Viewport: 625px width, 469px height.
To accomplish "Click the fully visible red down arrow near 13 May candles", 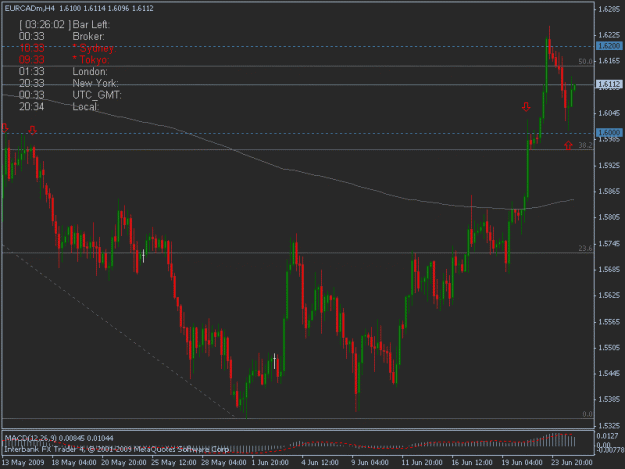I will pyautogui.click(x=33, y=130).
